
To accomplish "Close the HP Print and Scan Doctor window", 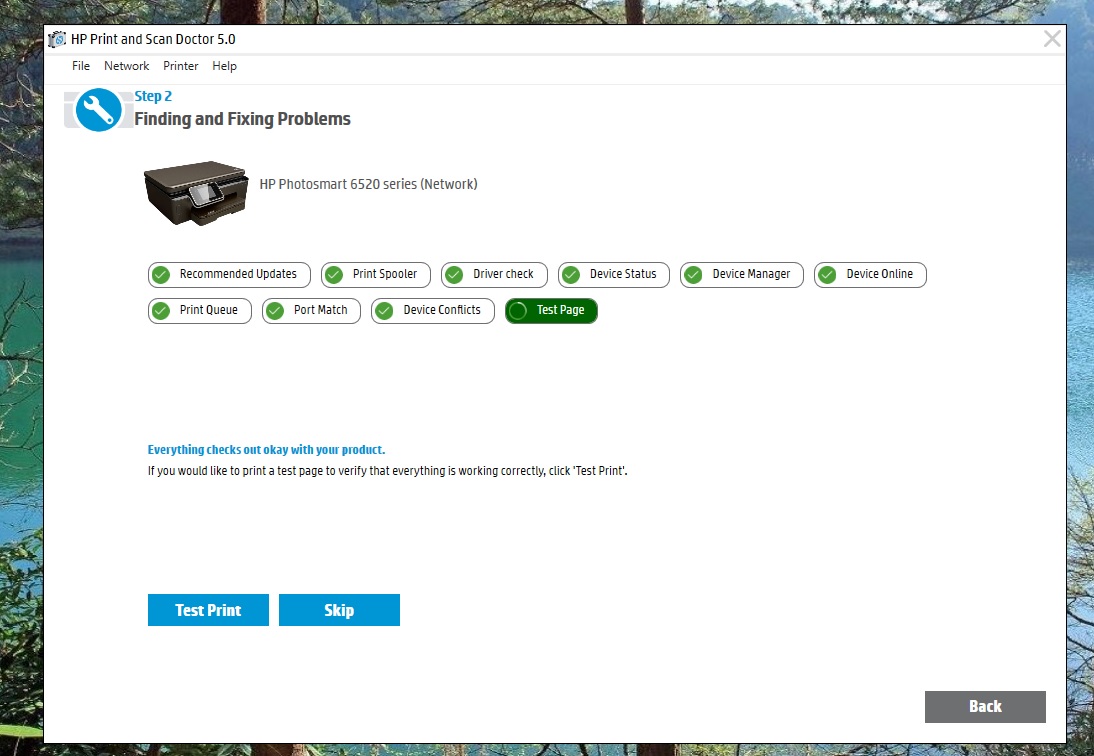I will [1051, 38].
